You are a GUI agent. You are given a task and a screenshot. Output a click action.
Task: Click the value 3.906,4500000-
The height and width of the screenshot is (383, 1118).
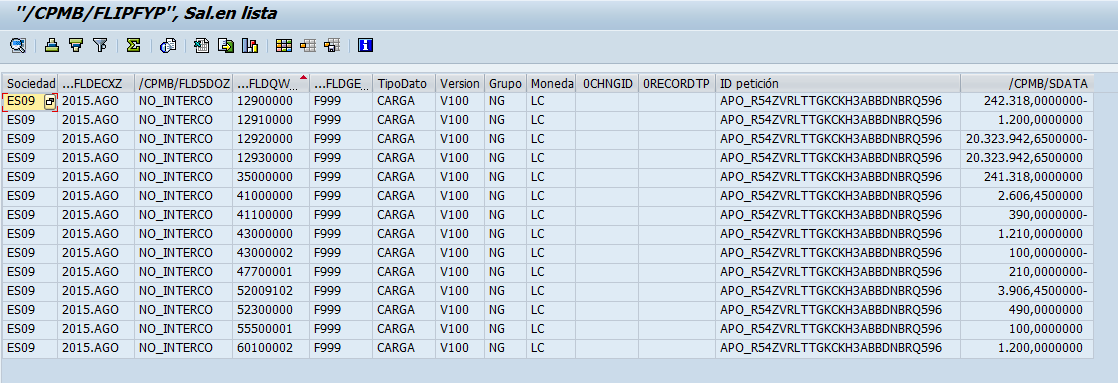(x=1043, y=291)
